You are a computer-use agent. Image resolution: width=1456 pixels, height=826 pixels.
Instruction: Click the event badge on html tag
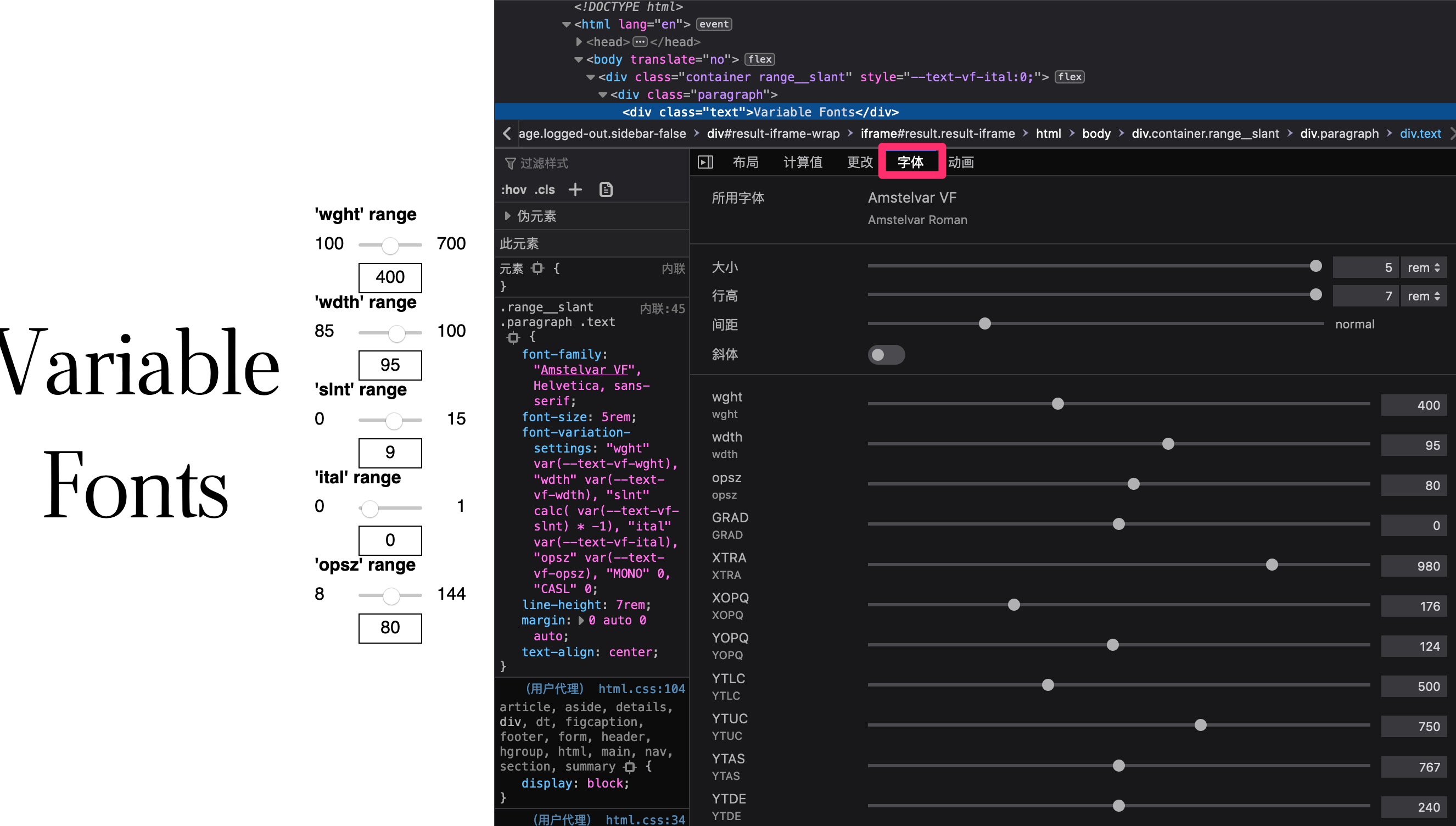click(713, 24)
